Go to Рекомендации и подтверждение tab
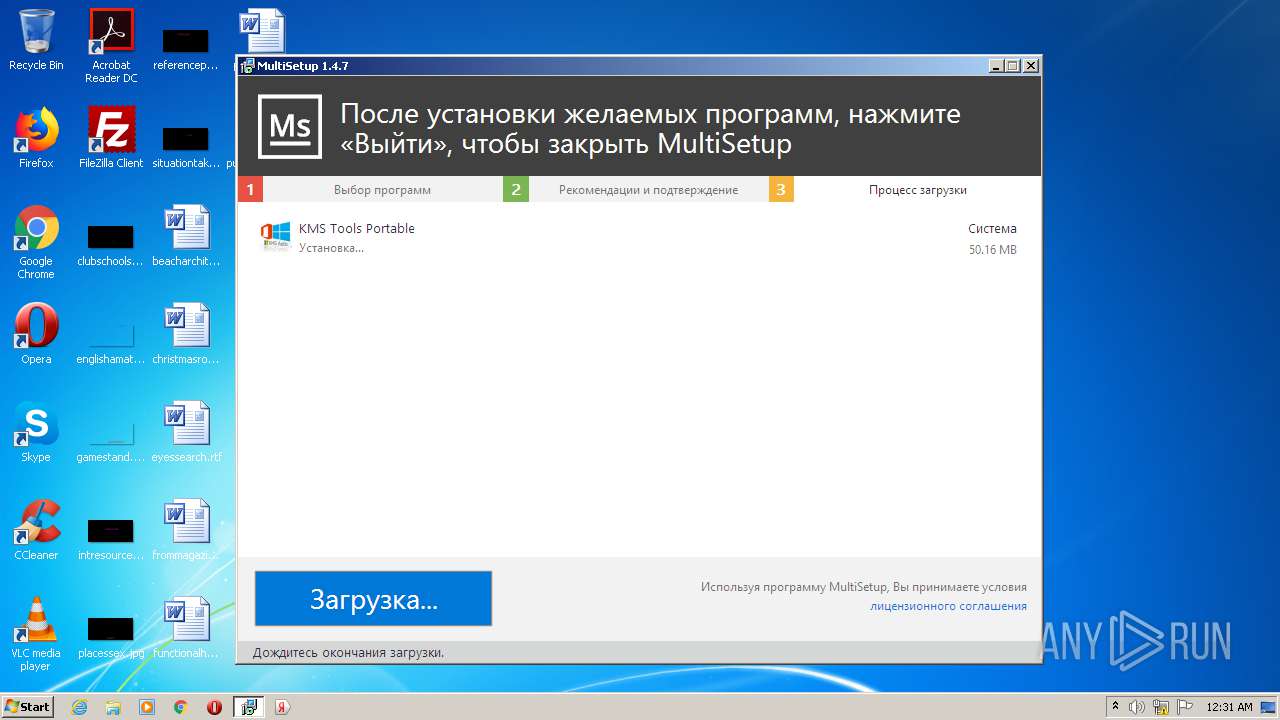This screenshot has width=1280, height=720. [x=648, y=190]
